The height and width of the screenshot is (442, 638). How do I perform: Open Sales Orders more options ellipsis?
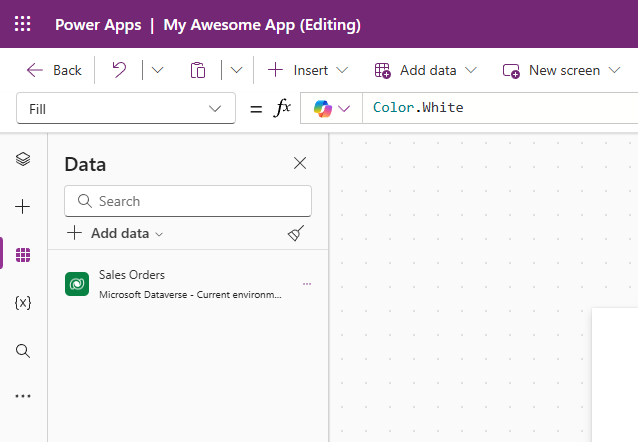(307, 284)
